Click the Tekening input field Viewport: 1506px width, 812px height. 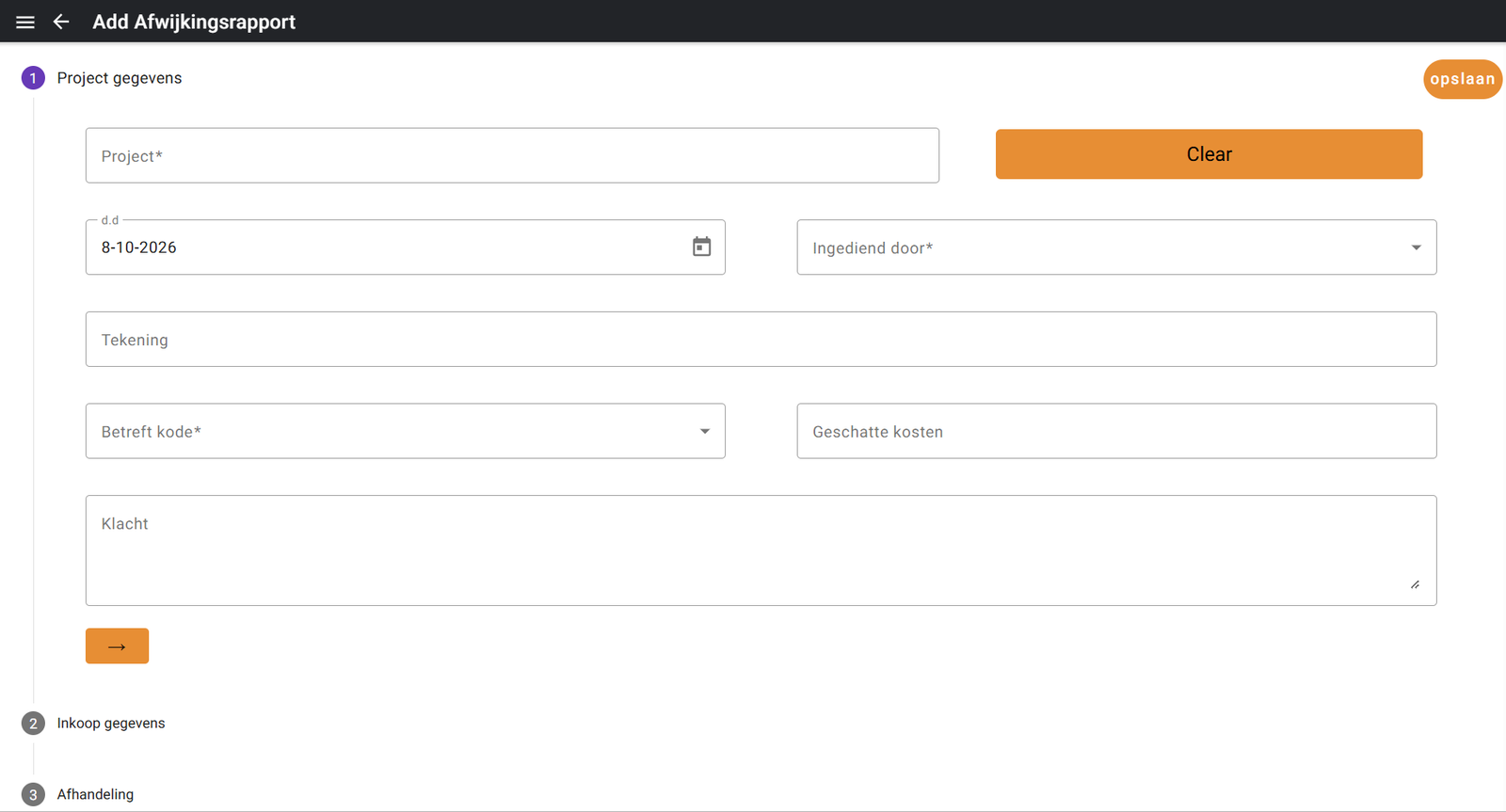click(x=761, y=339)
